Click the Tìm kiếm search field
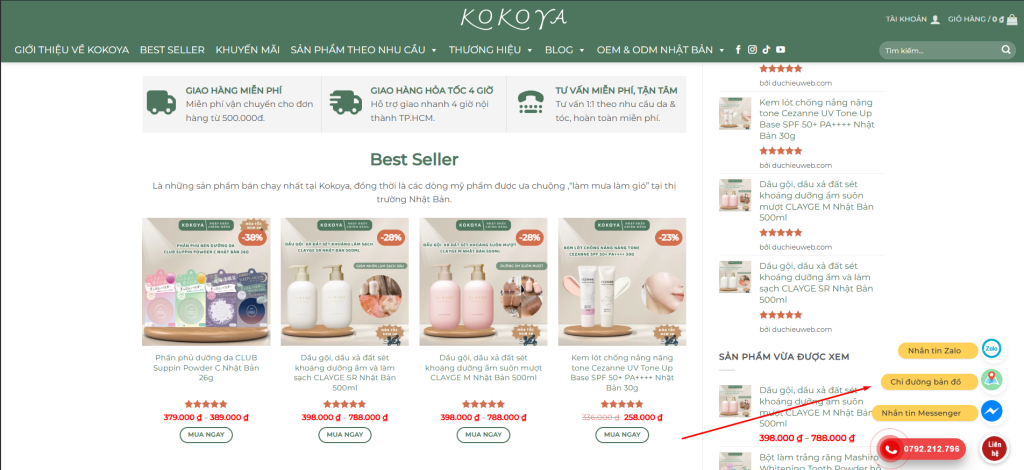The image size is (1024, 470). [x=939, y=50]
